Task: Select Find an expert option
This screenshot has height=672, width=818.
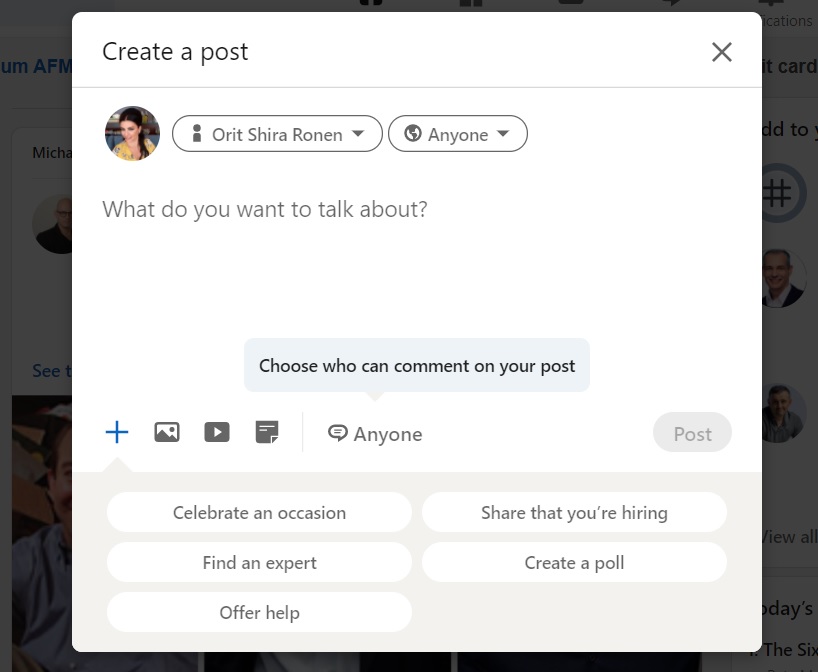Action: click(259, 563)
